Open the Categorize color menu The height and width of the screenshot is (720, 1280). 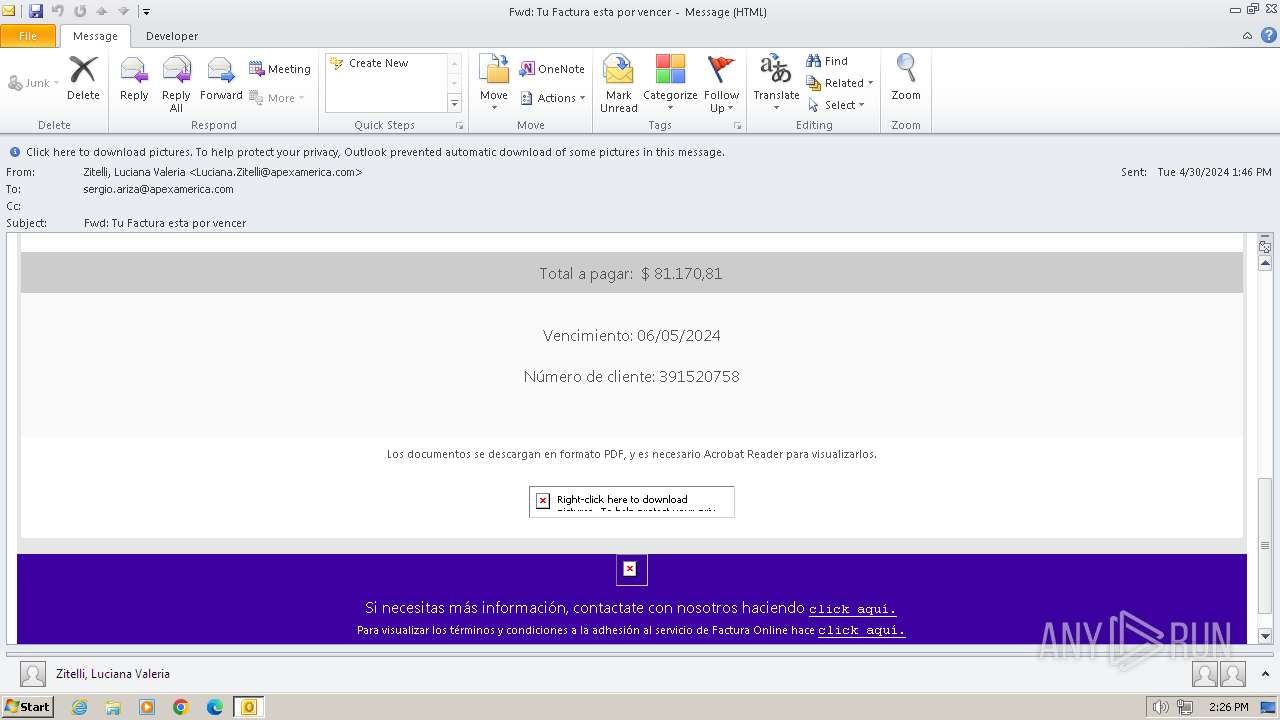(x=670, y=84)
